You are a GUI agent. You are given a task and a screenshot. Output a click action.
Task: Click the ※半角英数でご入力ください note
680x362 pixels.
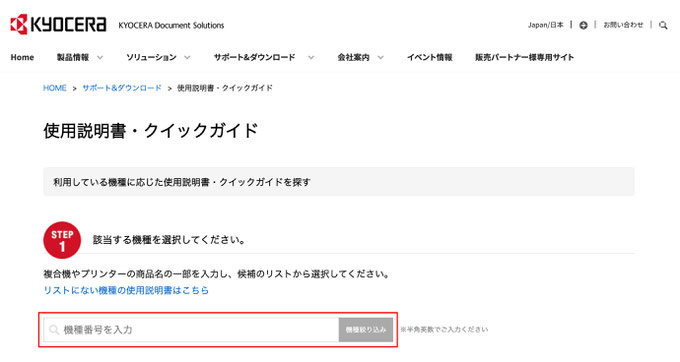point(444,330)
